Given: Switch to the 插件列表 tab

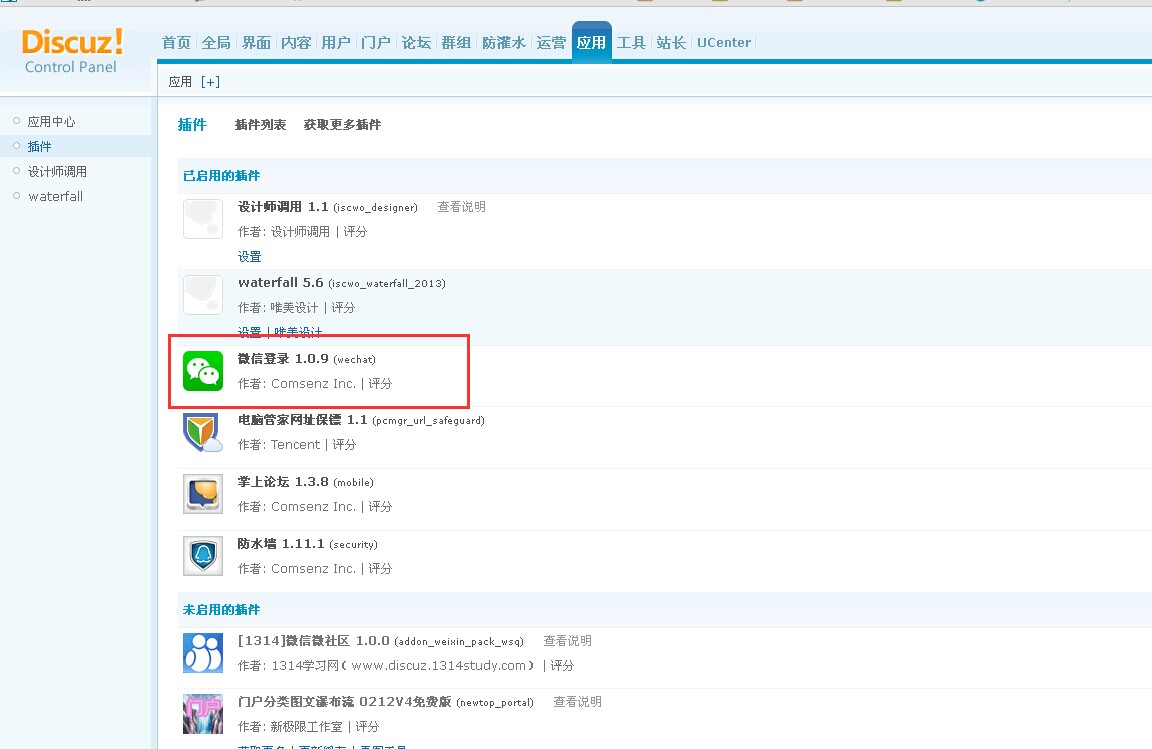Looking at the screenshot, I should tap(260, 125).
